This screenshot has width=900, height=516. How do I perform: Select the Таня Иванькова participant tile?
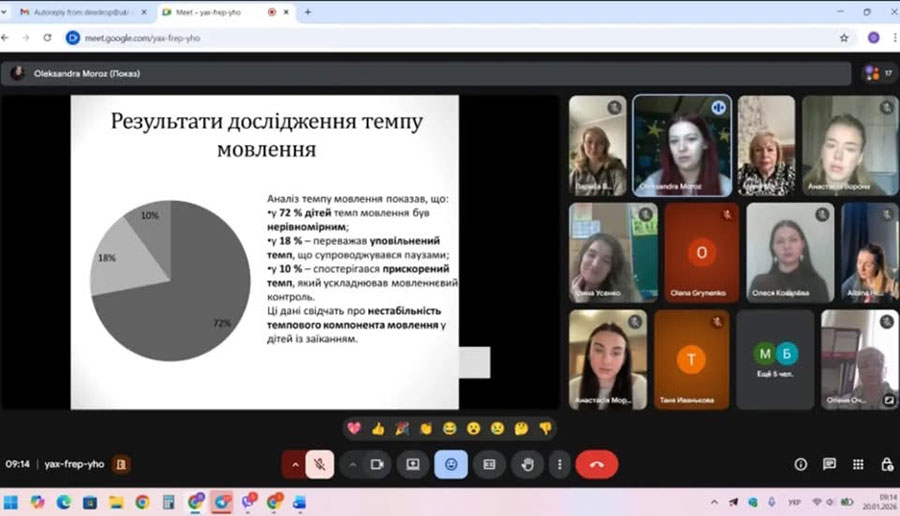tap(692, 360)
